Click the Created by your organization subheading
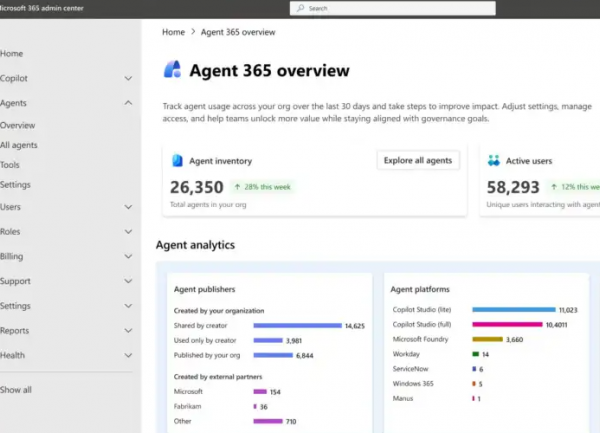Screen dimensions: 600x433 (x=219, y=311)
